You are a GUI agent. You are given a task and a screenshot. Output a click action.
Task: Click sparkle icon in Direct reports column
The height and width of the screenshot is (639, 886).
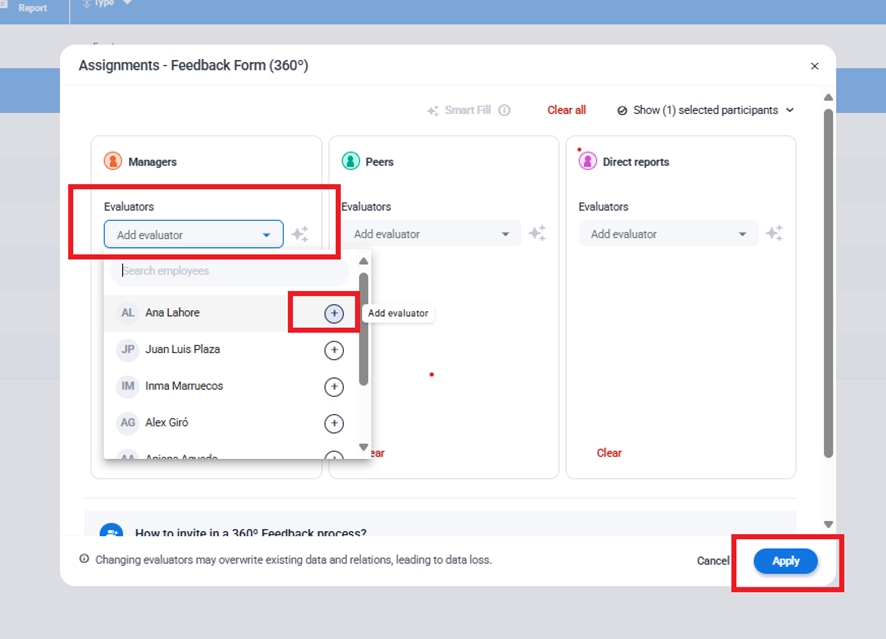[x=774, y=234]
